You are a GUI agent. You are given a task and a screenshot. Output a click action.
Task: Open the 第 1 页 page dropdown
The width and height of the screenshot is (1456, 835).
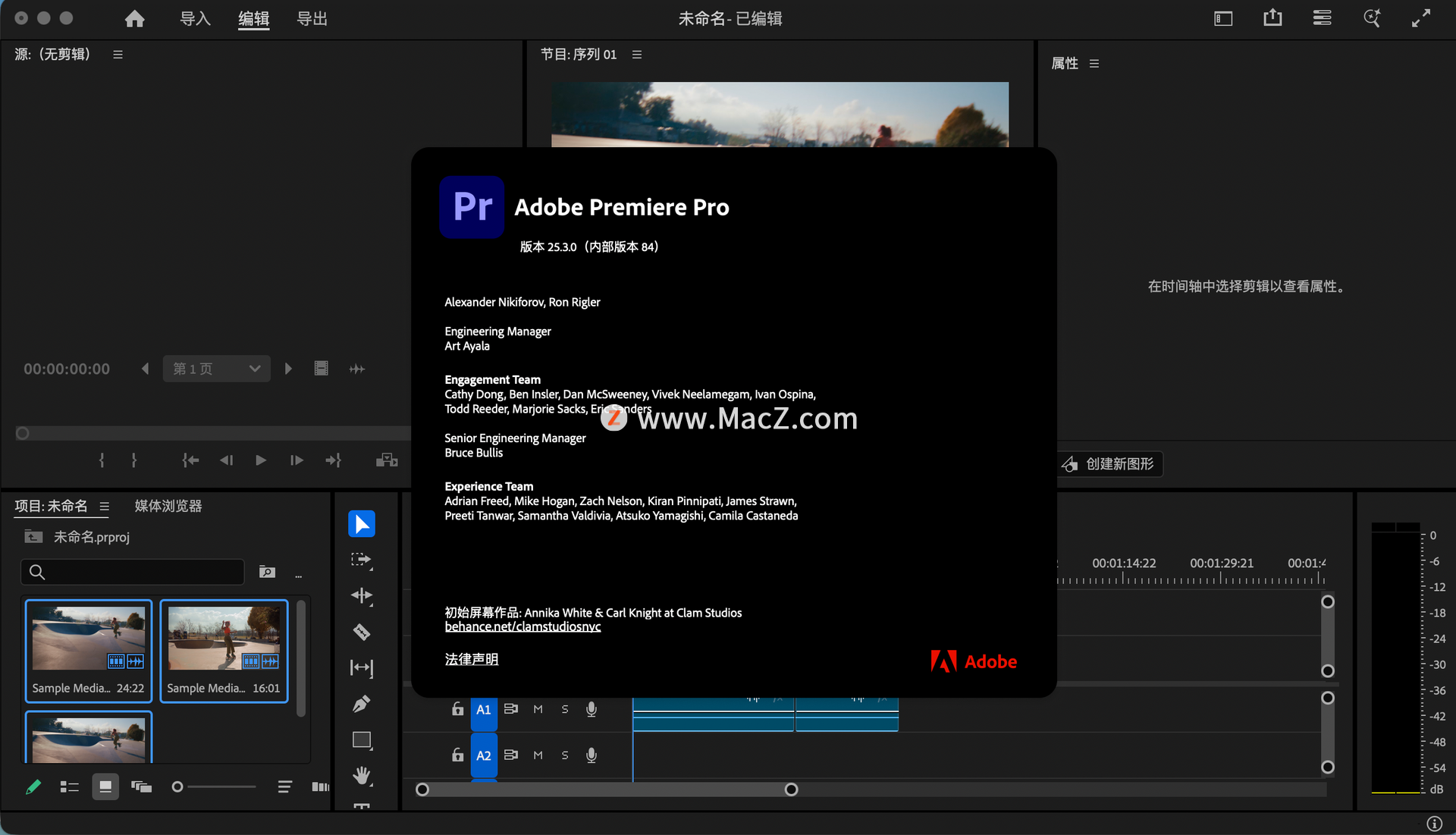217,369
